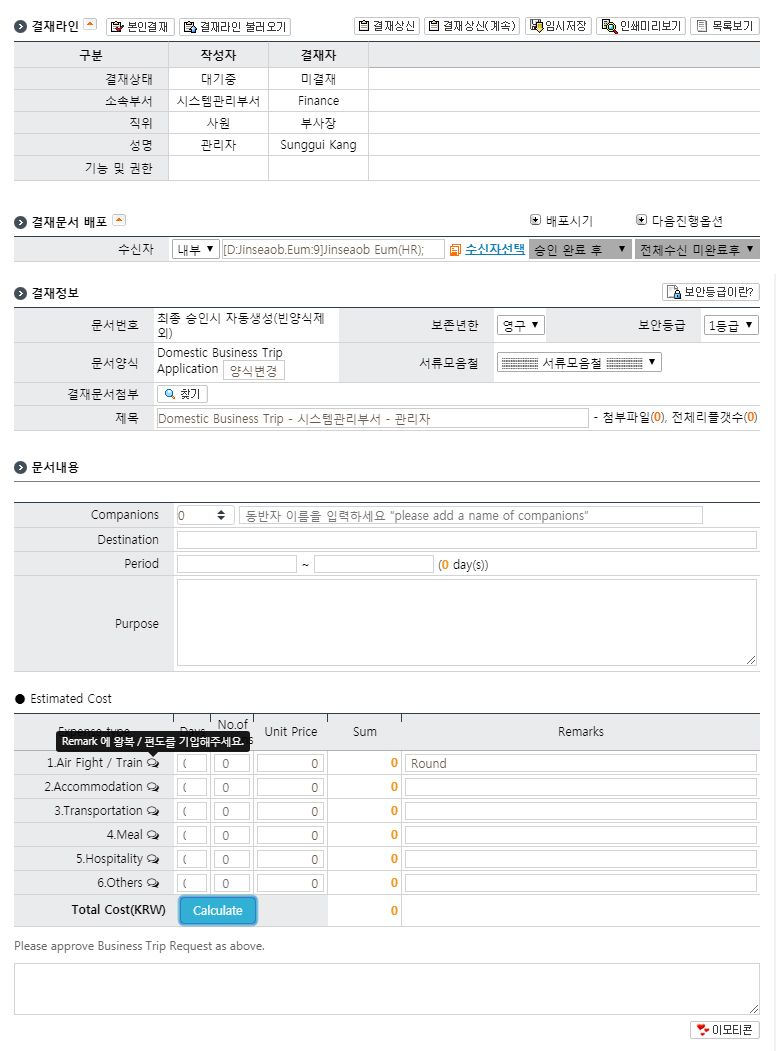Click the 전체리플갯수(0) reply count text
The image size is (776, 1051).
point(714,418)
